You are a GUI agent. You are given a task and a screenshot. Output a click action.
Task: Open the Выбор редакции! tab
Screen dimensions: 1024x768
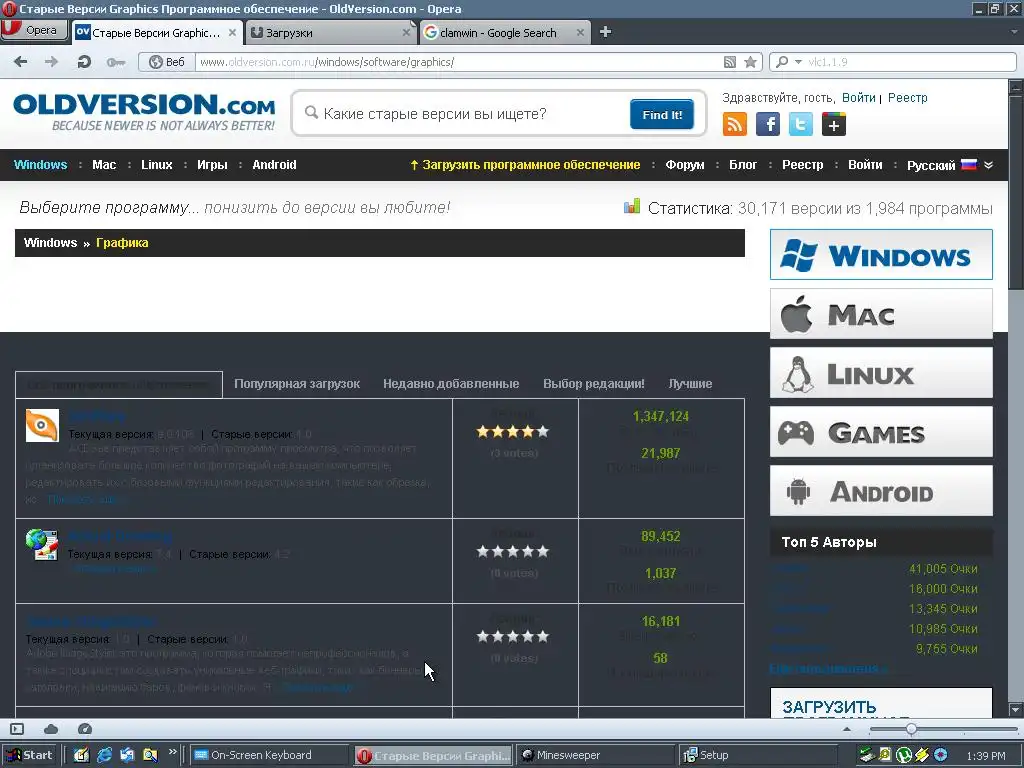[x=594, y=384]
